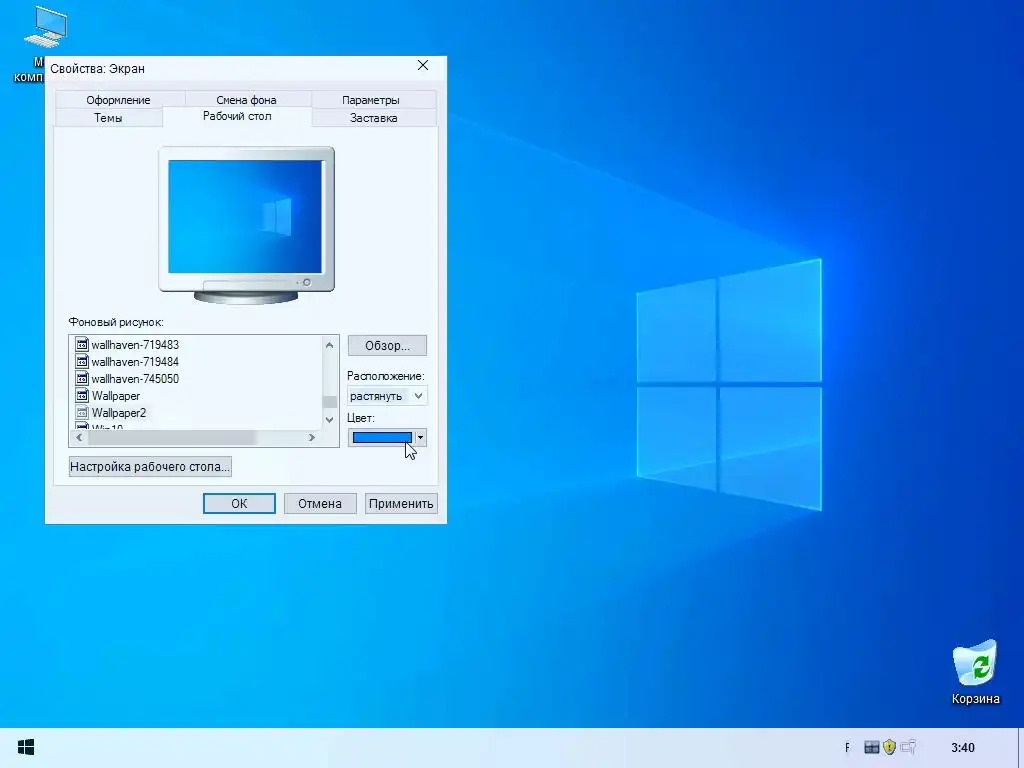1024x768 pixels.
Task: Click the language indicator in the tray
Action: click(847, 747)
